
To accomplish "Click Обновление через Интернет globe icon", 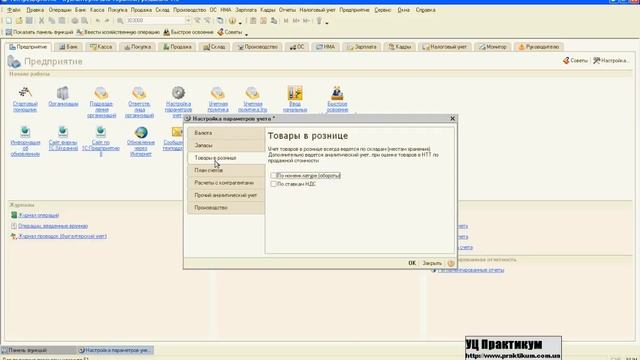I will (x=141, y=132).
